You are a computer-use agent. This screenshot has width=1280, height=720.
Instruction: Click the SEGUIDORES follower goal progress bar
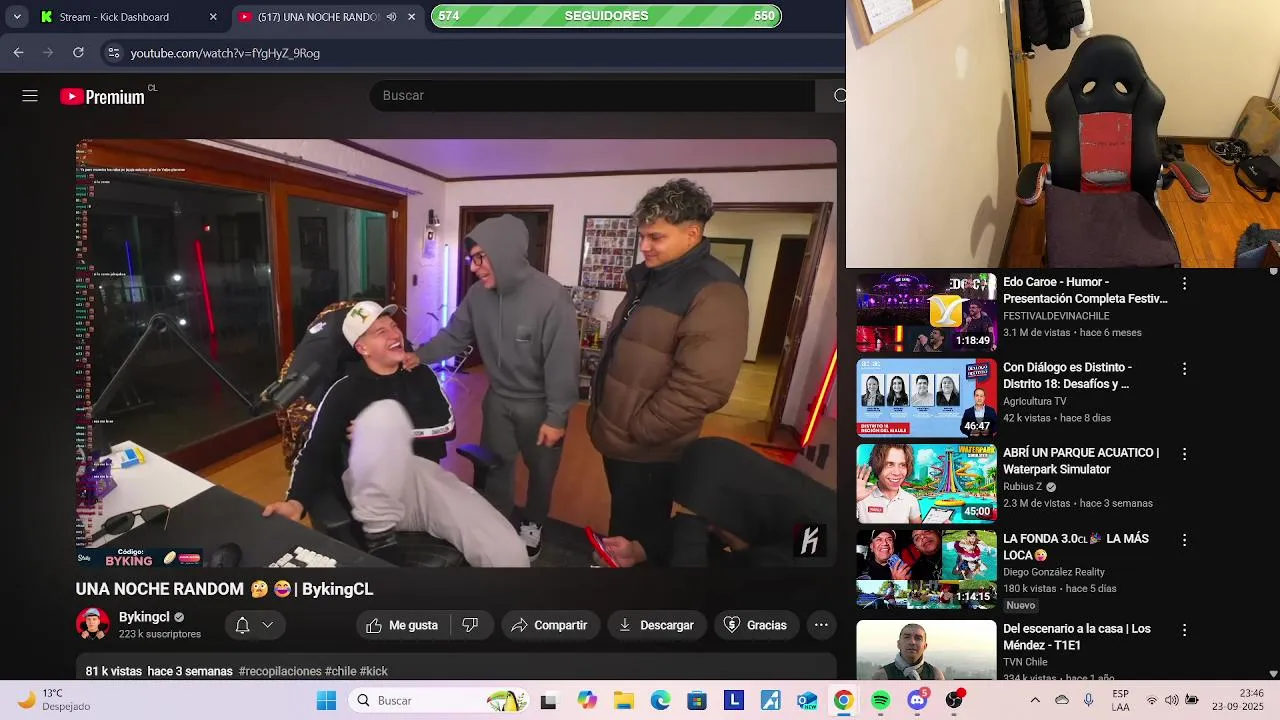tap(606, 16)
